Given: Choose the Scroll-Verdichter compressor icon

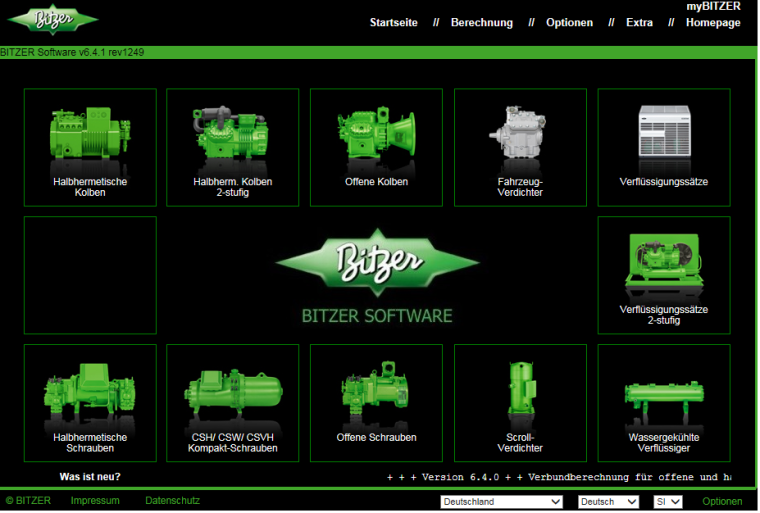Looking at the screenshot, I should (520, 402).
